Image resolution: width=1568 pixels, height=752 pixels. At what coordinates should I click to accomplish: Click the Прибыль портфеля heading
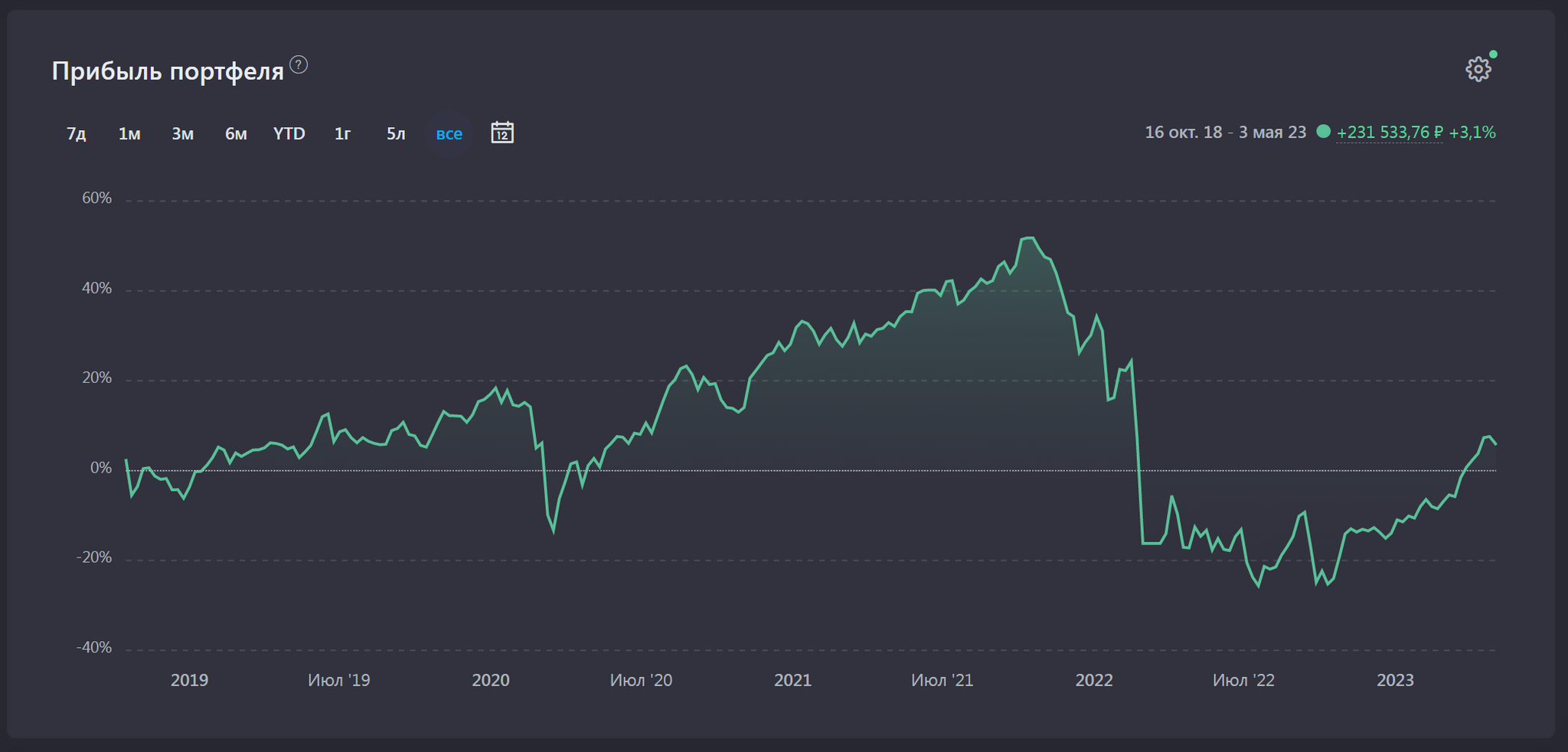pyautogui.click(x=168, y=71)
